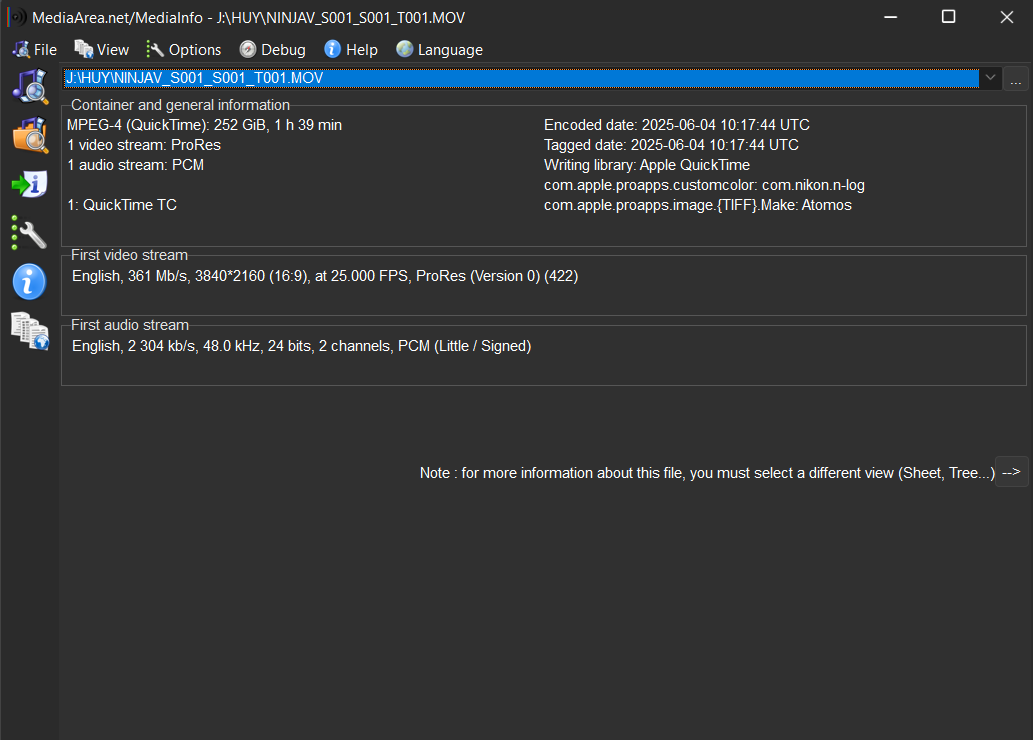
Task: Click the 'com.nikon.n-log' customcolor line
Action: click(x=704, y=185)
